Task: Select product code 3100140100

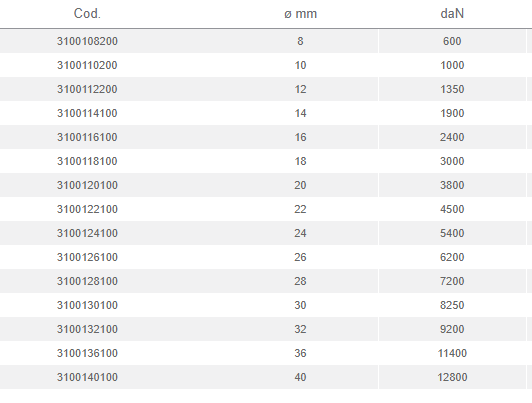Action: tap(87, 377)
